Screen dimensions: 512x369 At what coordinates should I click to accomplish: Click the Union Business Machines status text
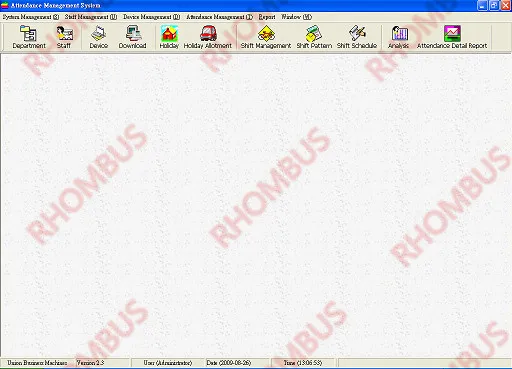point(37,363)
